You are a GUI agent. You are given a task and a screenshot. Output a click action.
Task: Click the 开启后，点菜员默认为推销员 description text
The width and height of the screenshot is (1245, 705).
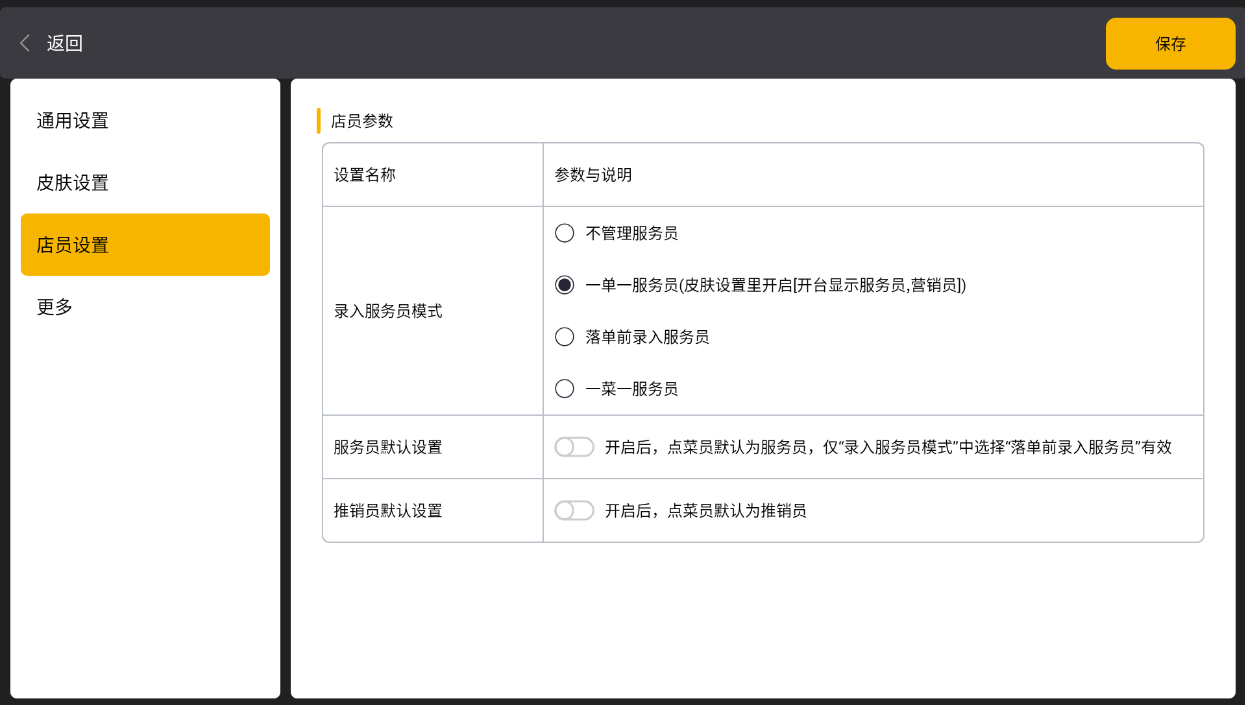705,511
